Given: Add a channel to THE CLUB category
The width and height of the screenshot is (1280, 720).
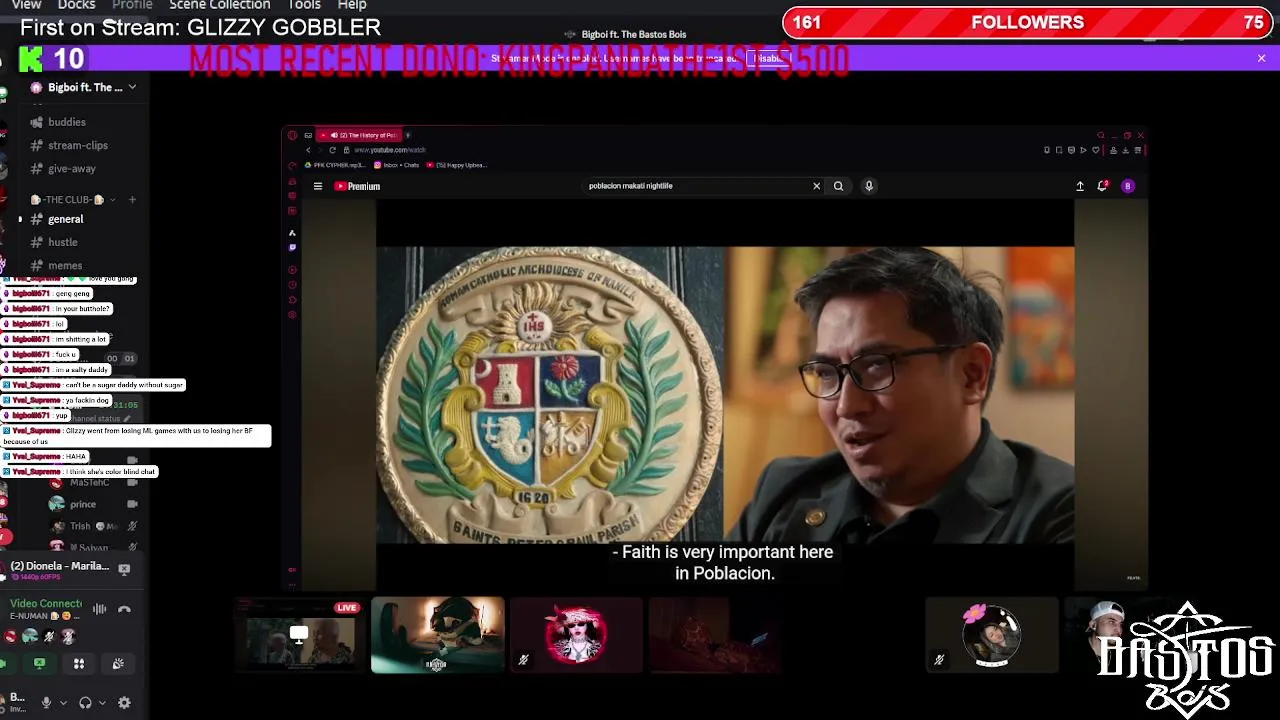Looking at the screenshot, I should pos(131,199).
